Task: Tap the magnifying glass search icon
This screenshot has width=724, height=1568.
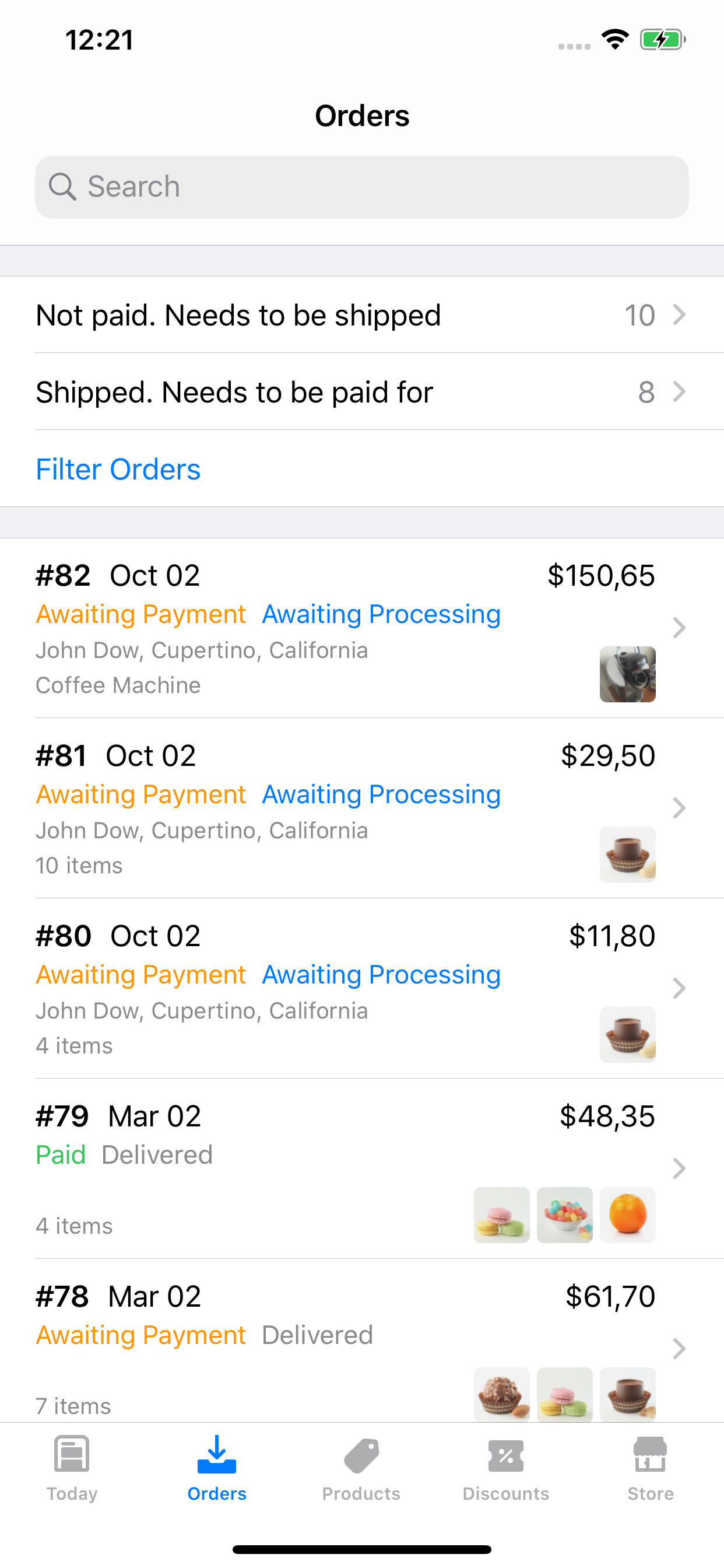Action: [x=62, y=187]
